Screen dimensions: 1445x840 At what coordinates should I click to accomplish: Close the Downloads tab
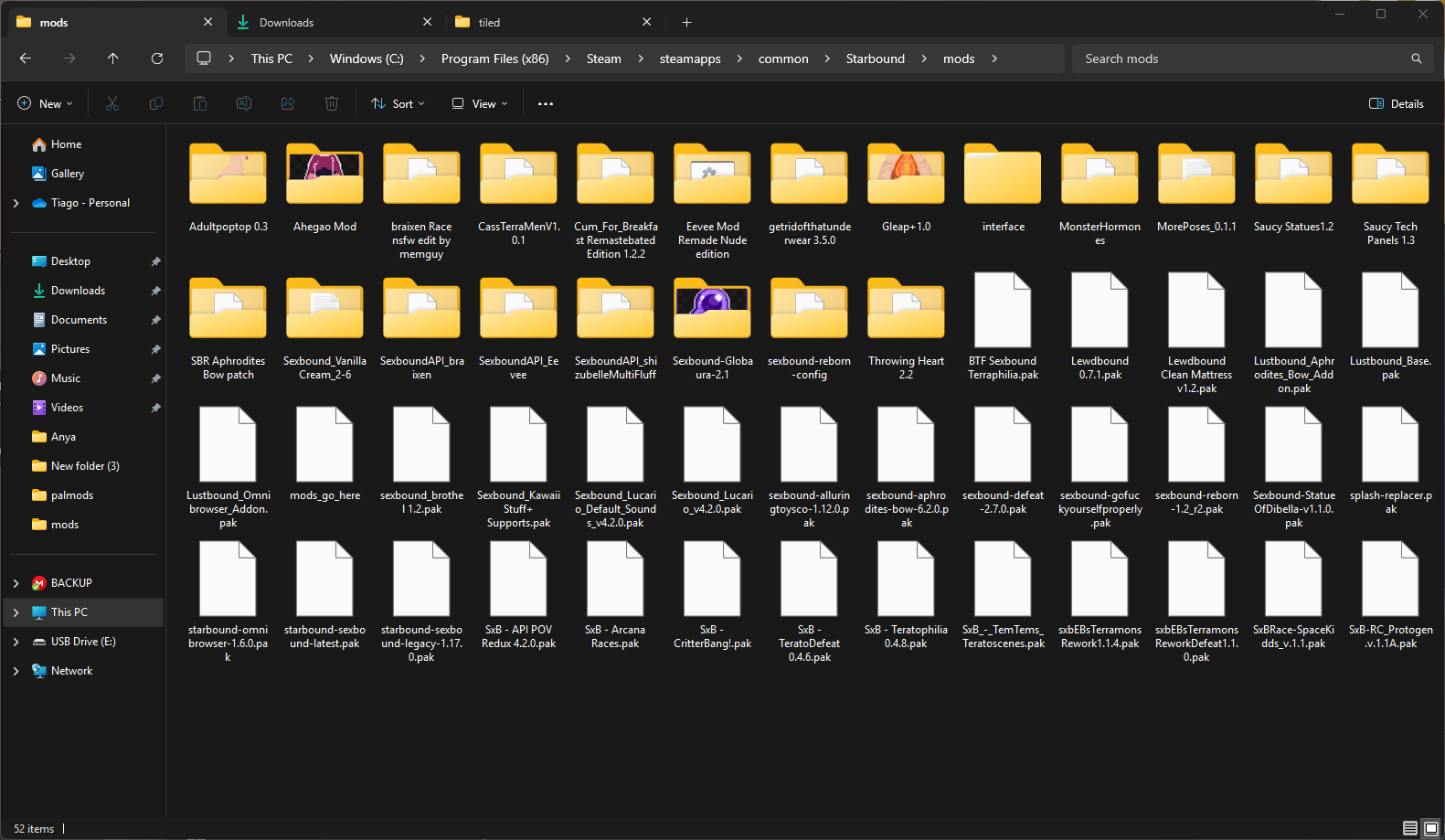point(427,22)
